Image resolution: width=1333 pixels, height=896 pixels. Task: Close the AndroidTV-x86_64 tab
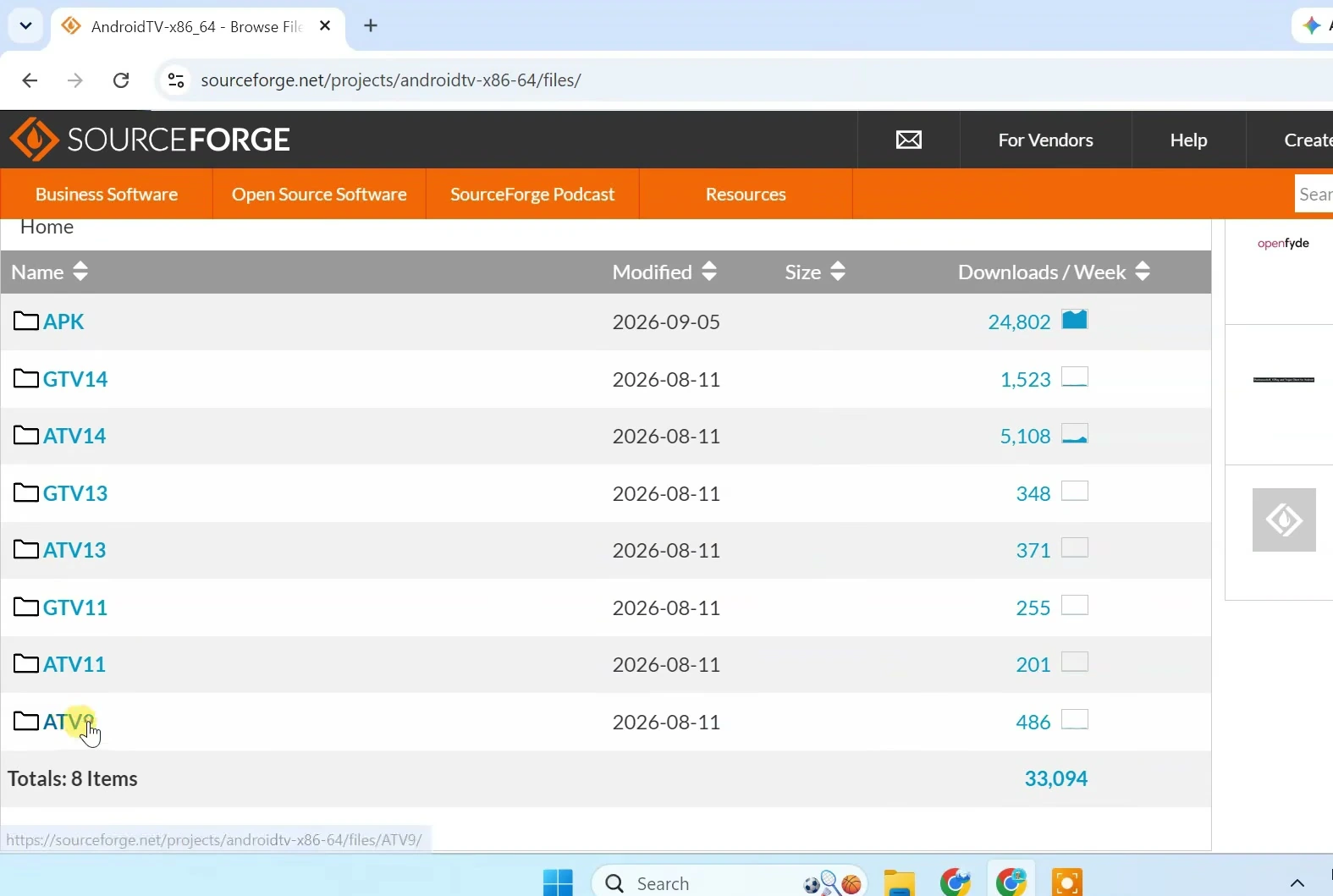tap(325, 26)
